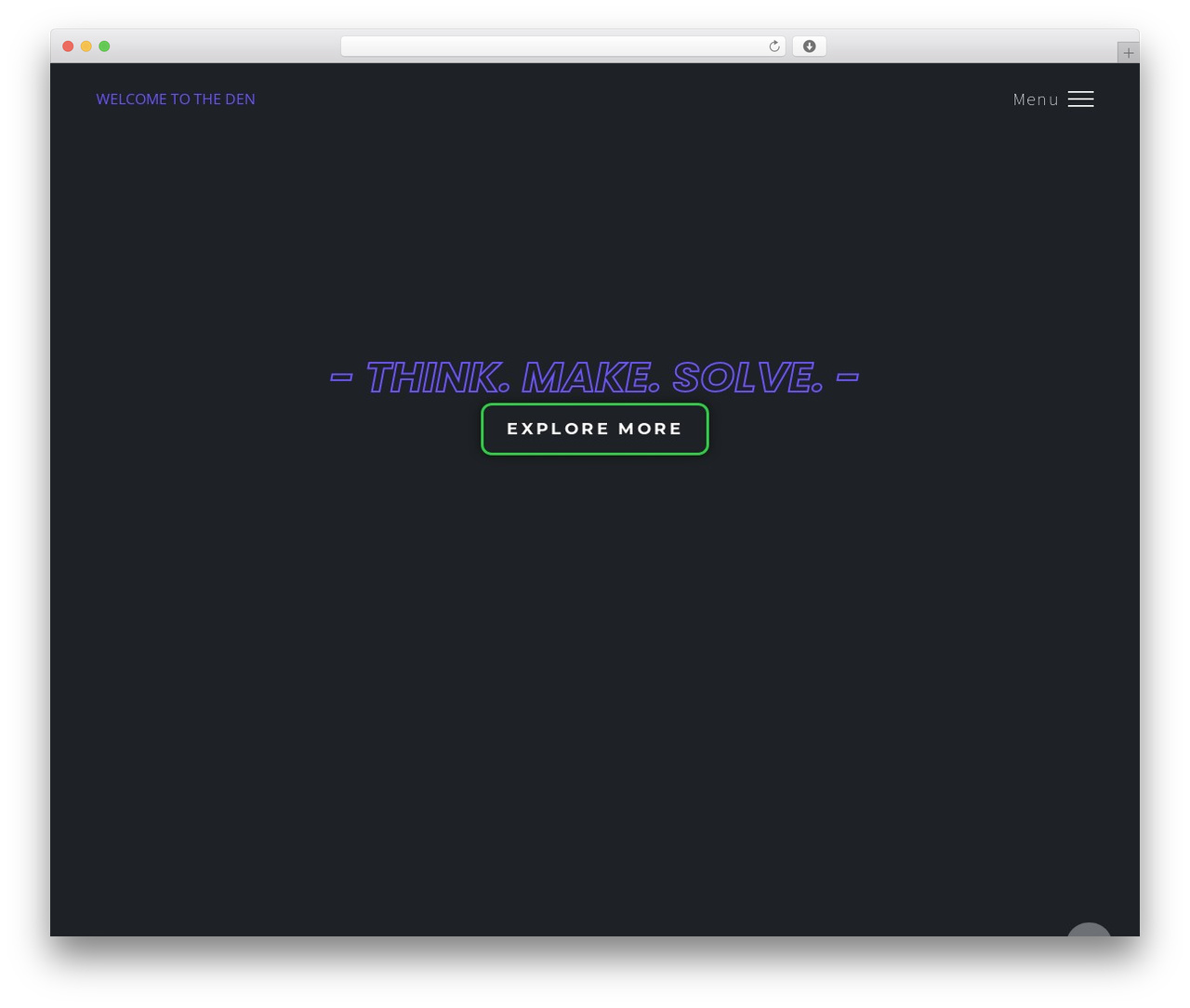1190x1008 pixels.
Task: Click the THINK. MAKE. SOLVE. headline
Action: click(x=595, y=378)
